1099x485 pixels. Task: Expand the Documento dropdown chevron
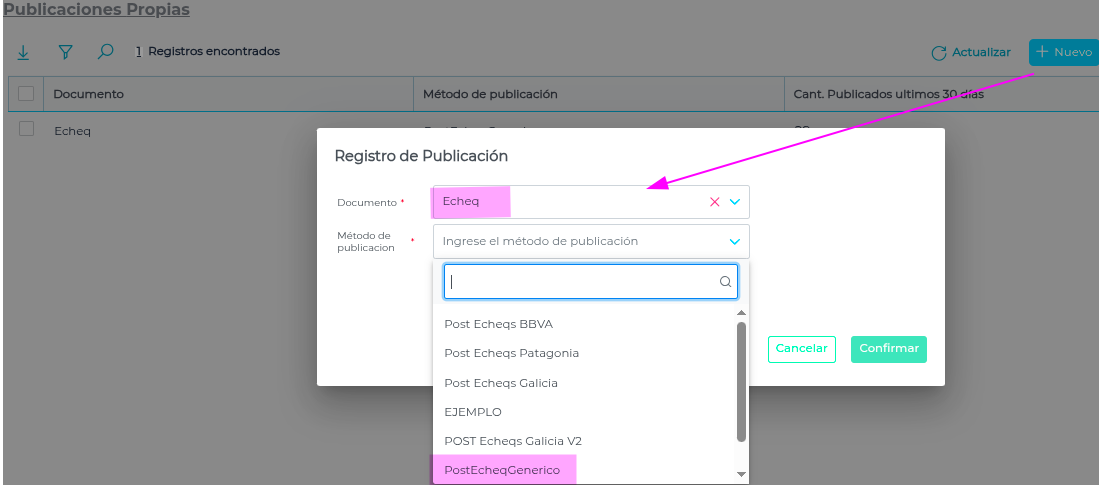point(735,202)
